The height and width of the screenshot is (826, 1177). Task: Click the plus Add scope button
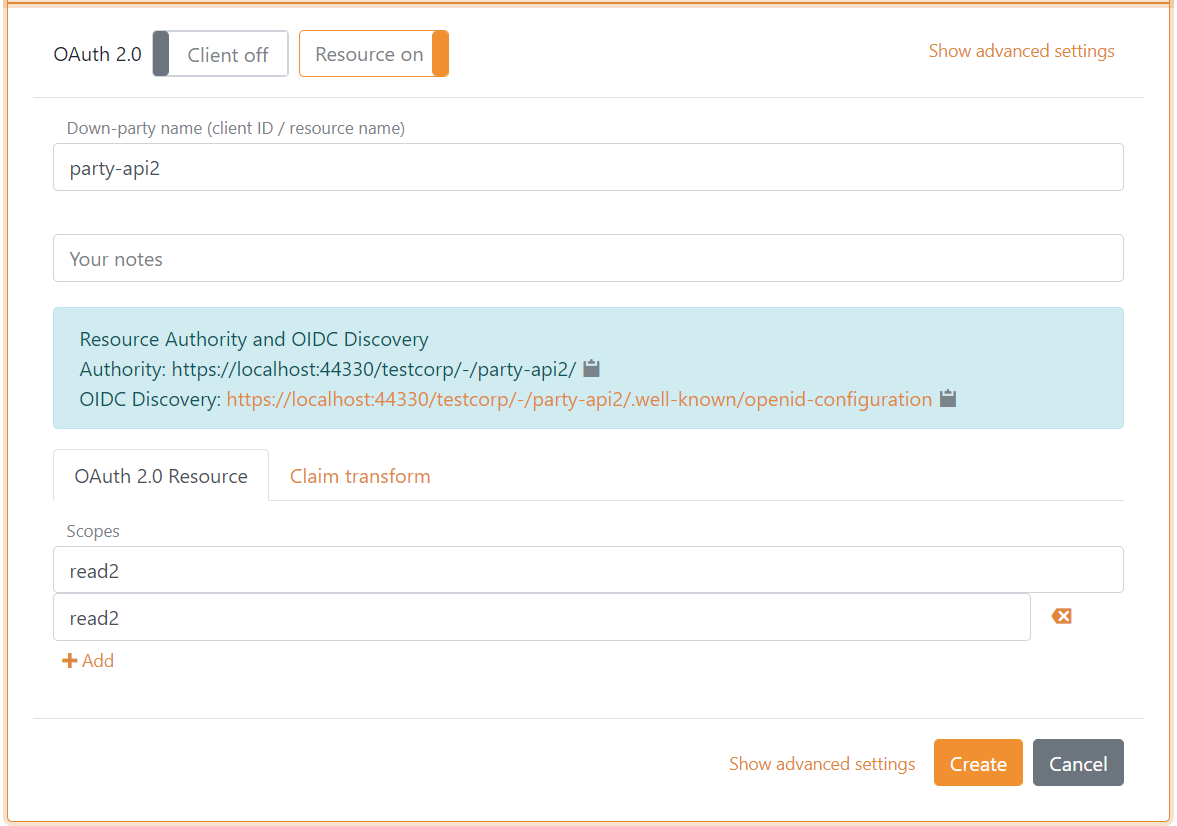pos(88,661)
